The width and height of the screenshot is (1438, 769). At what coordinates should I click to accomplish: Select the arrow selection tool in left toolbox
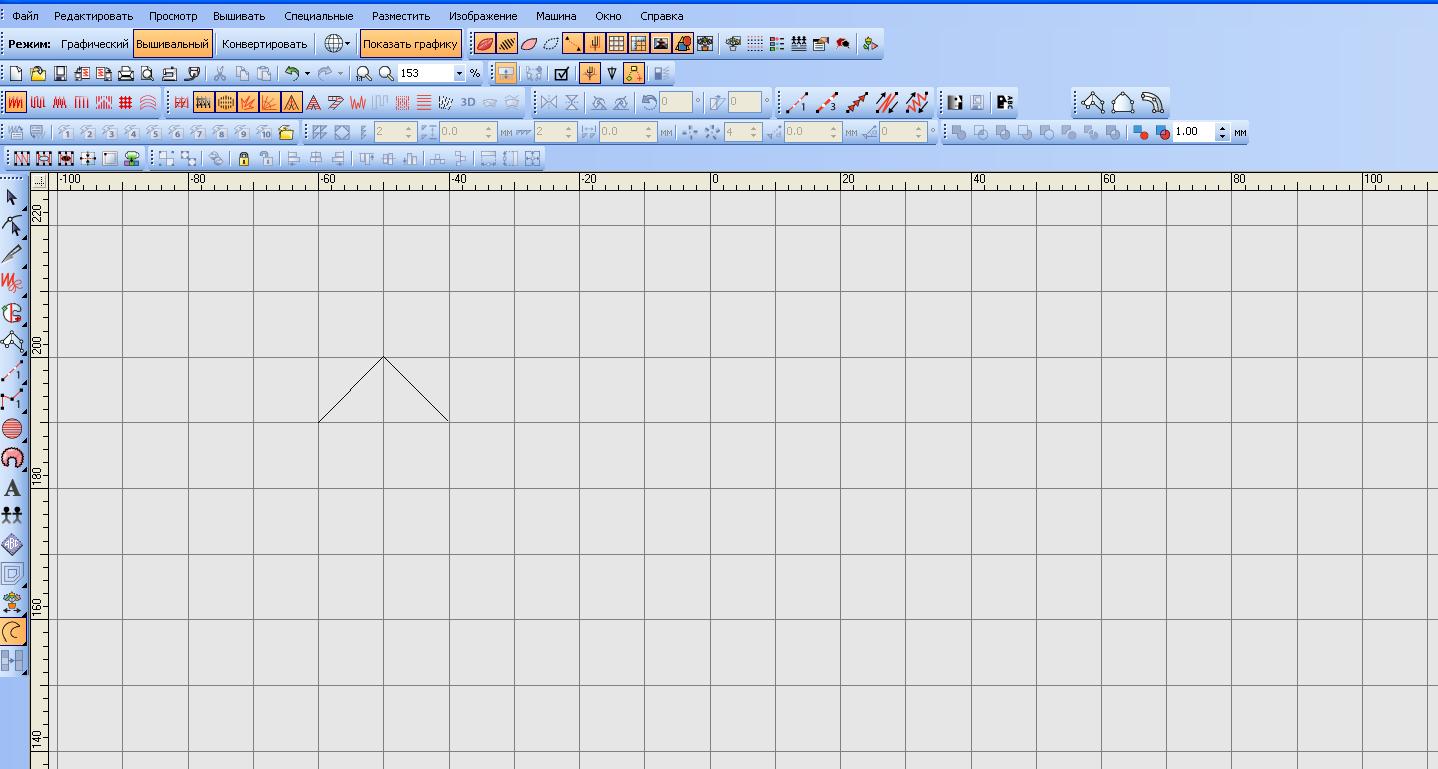pos(12,197)
